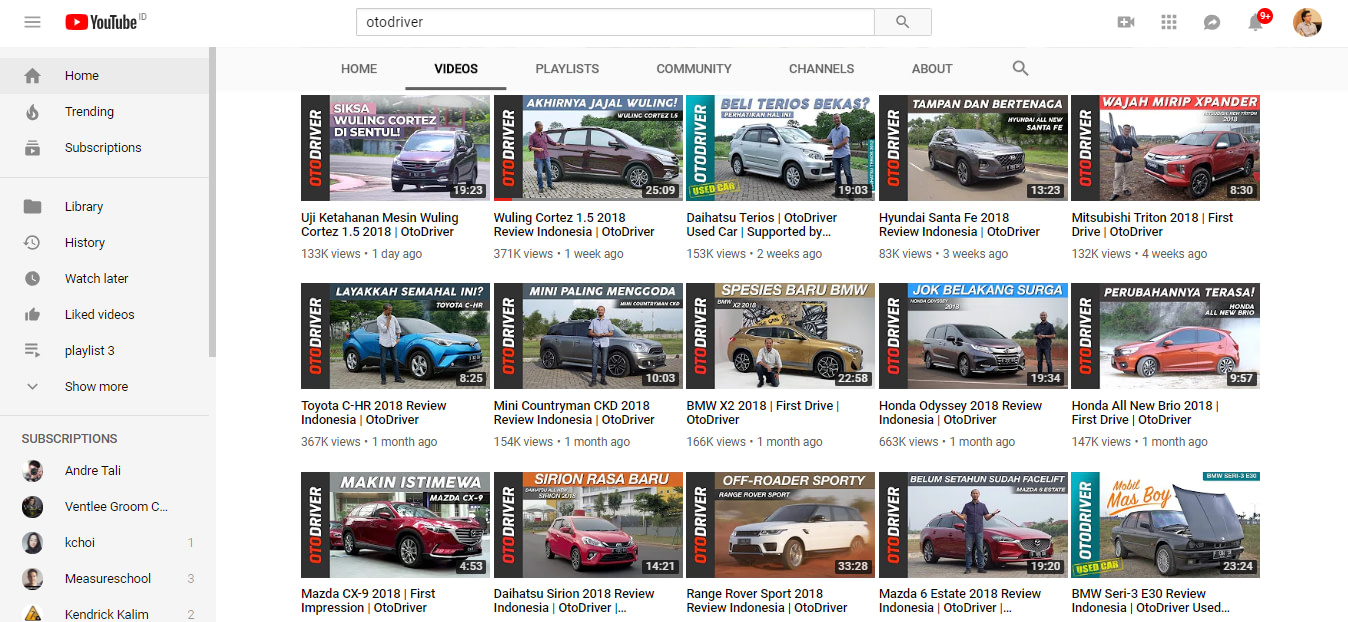Click title Mitsubishi Triton 2018 First Drive

point(1153,225)
